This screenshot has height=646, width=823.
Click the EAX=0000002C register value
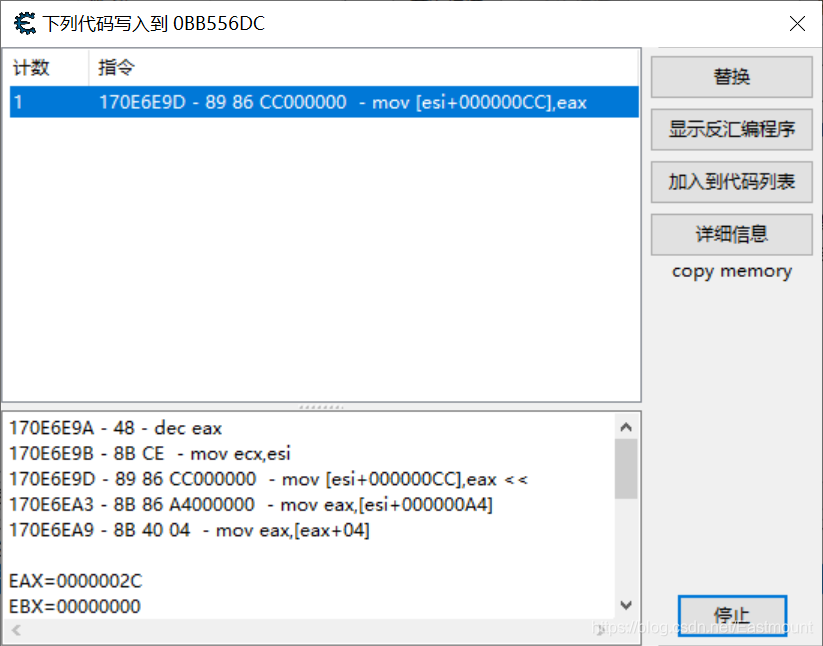coord(76,581)
